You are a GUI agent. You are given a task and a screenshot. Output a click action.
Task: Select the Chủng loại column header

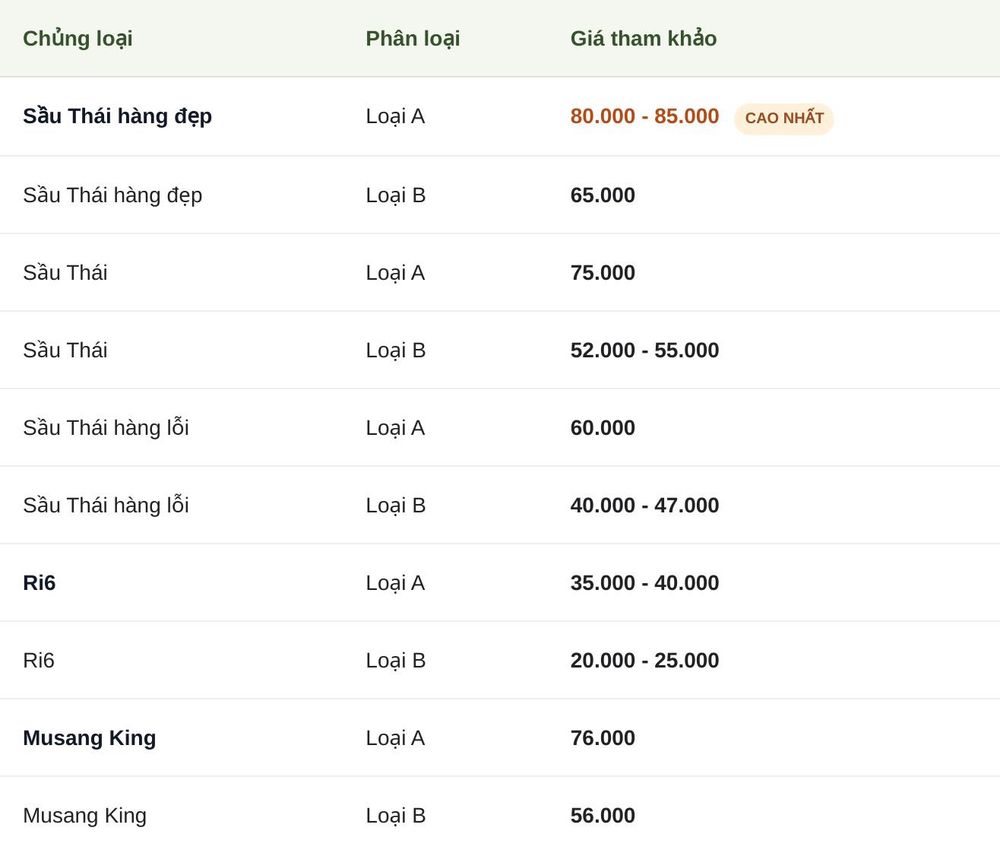78,38
